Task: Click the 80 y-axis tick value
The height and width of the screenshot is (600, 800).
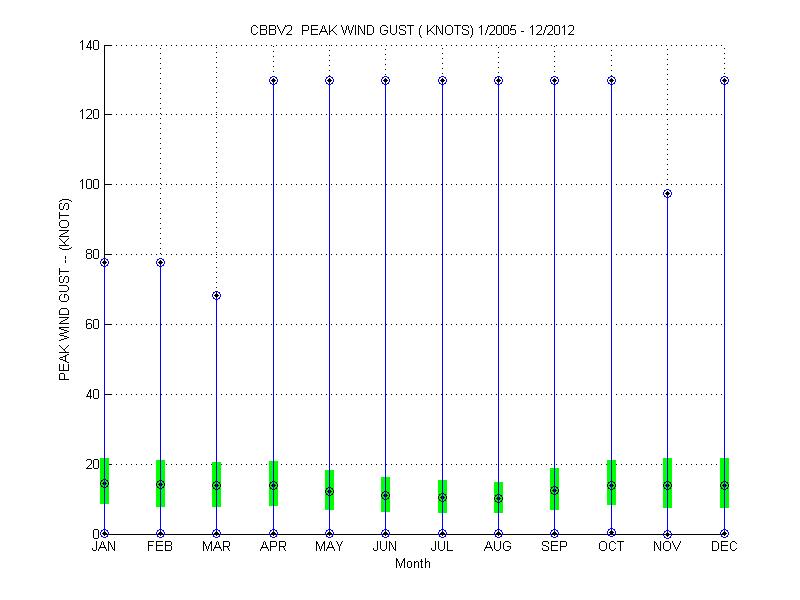Action: 92,254
